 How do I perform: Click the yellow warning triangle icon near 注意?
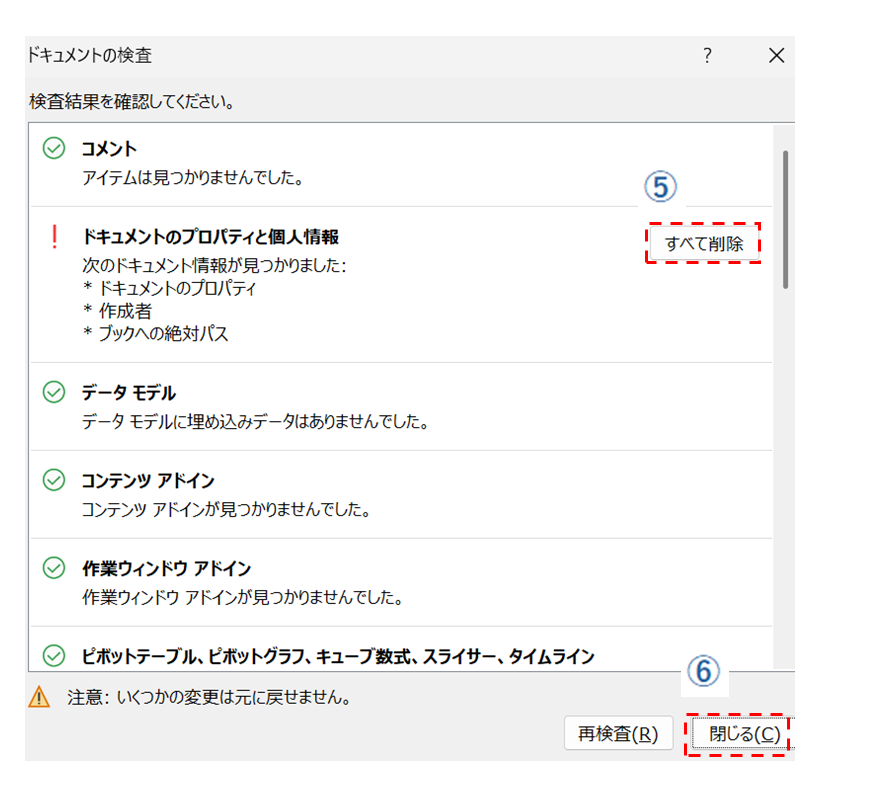[x=39, y=697]
